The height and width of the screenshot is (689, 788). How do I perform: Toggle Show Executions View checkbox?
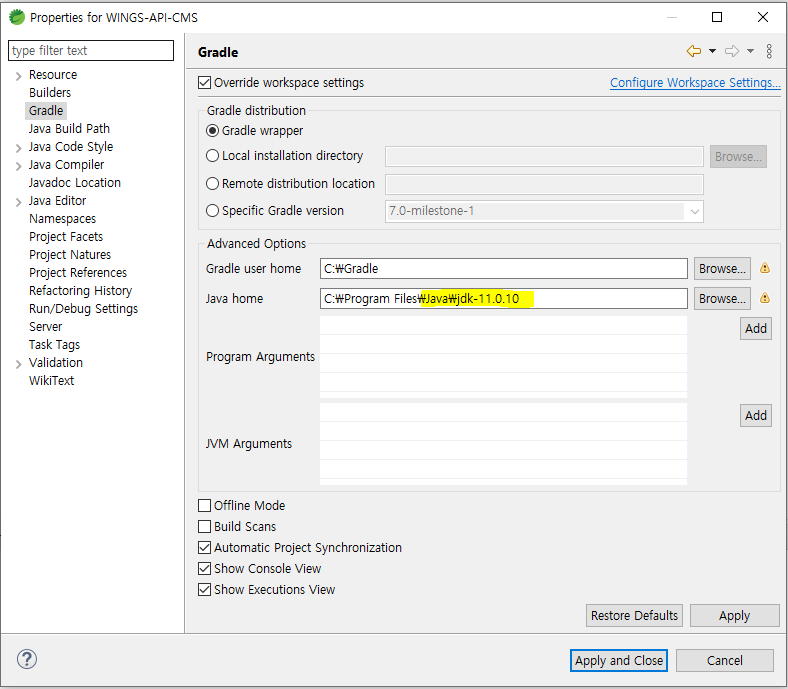pyautogui.click(x=204, y=589)
